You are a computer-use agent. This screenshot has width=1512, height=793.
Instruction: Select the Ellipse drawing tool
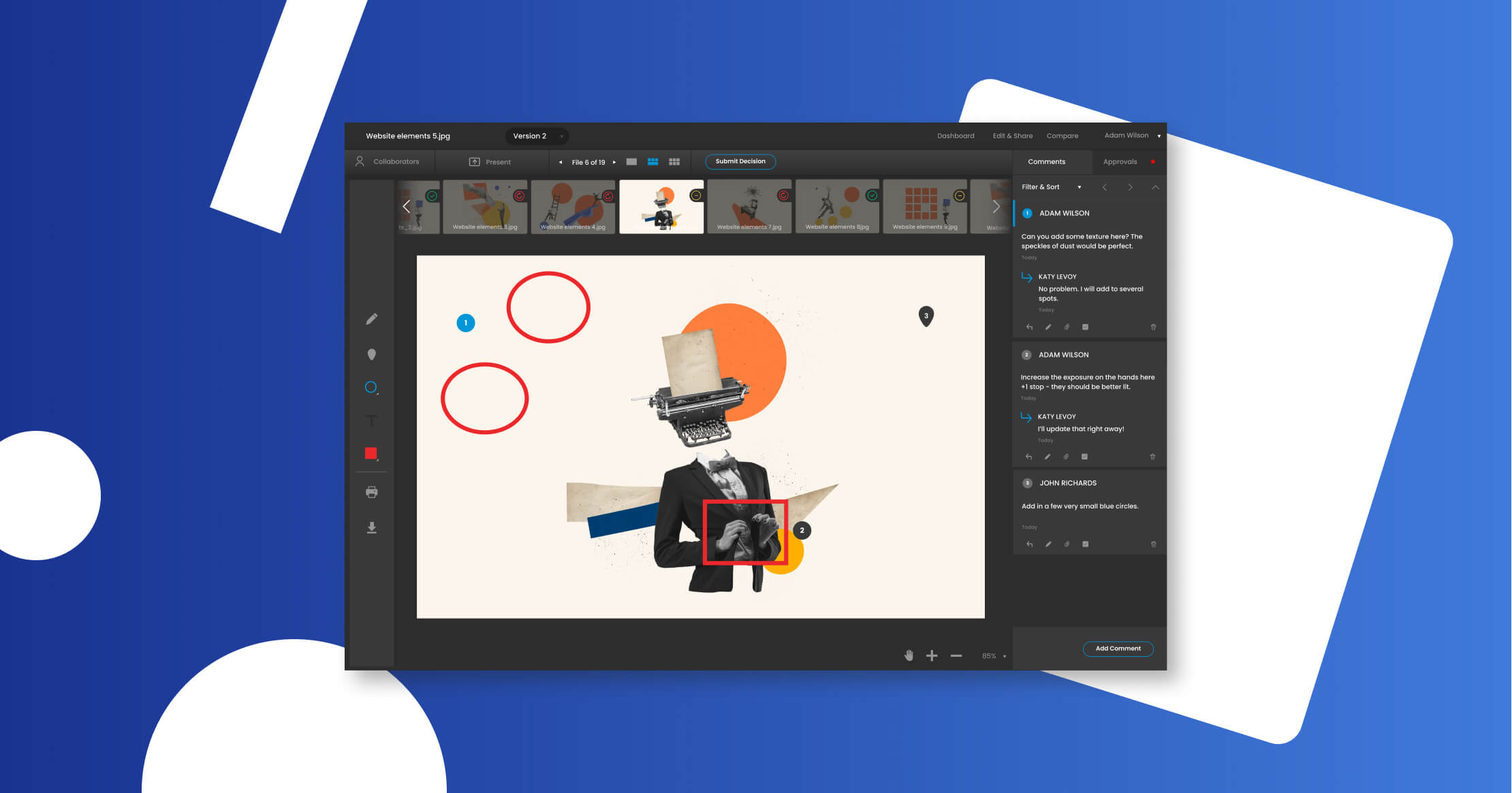371,387
